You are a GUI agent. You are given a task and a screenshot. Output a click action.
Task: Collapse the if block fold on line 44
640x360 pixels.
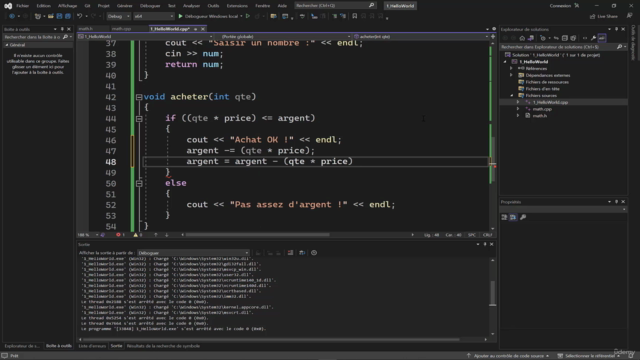(139, 118)
